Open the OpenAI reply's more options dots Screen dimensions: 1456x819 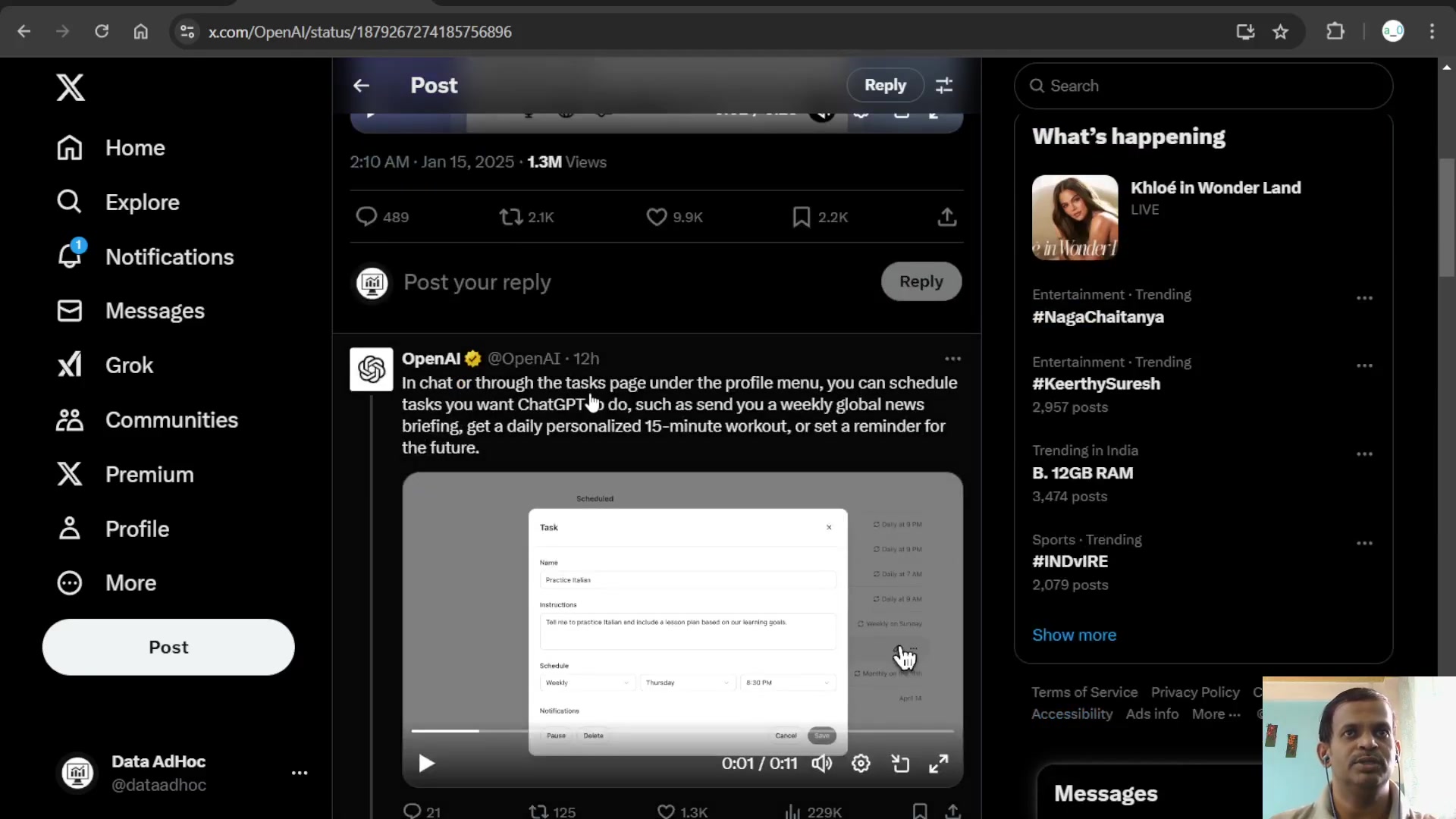click(953, 359)
